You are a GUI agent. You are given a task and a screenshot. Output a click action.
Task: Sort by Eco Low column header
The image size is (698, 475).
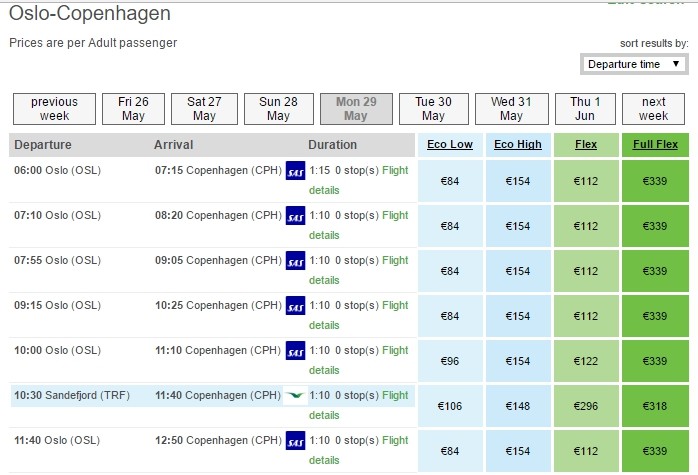450,145
